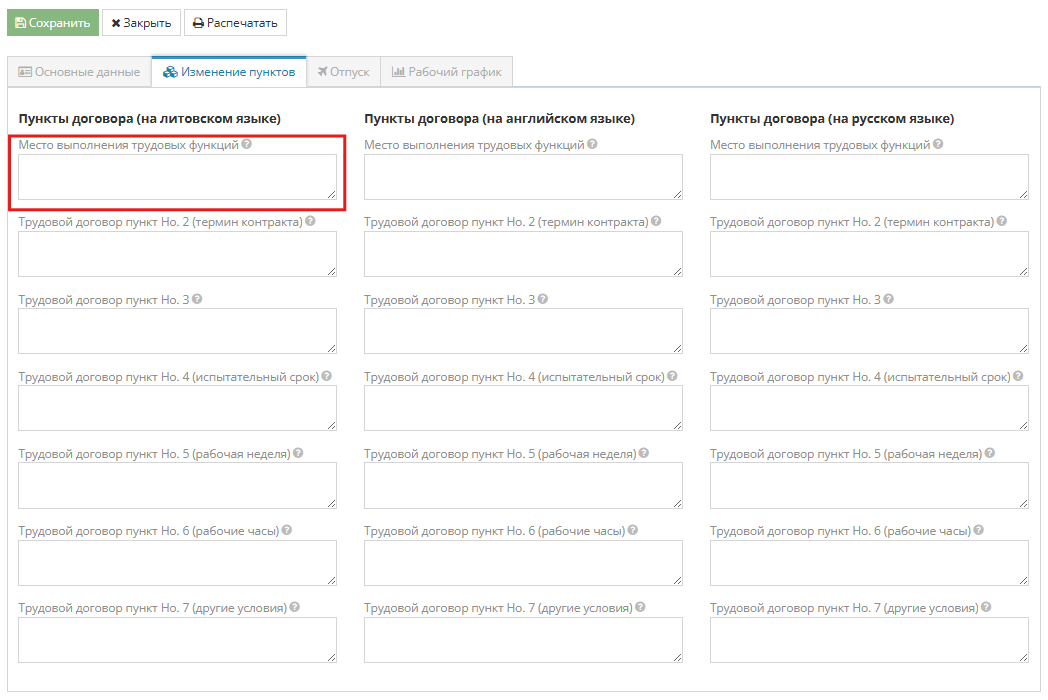This screenshot has height=700, width=1048.
Task: Click help icon beside Lithuanian workplace field label
Action: tap(247, 144)
